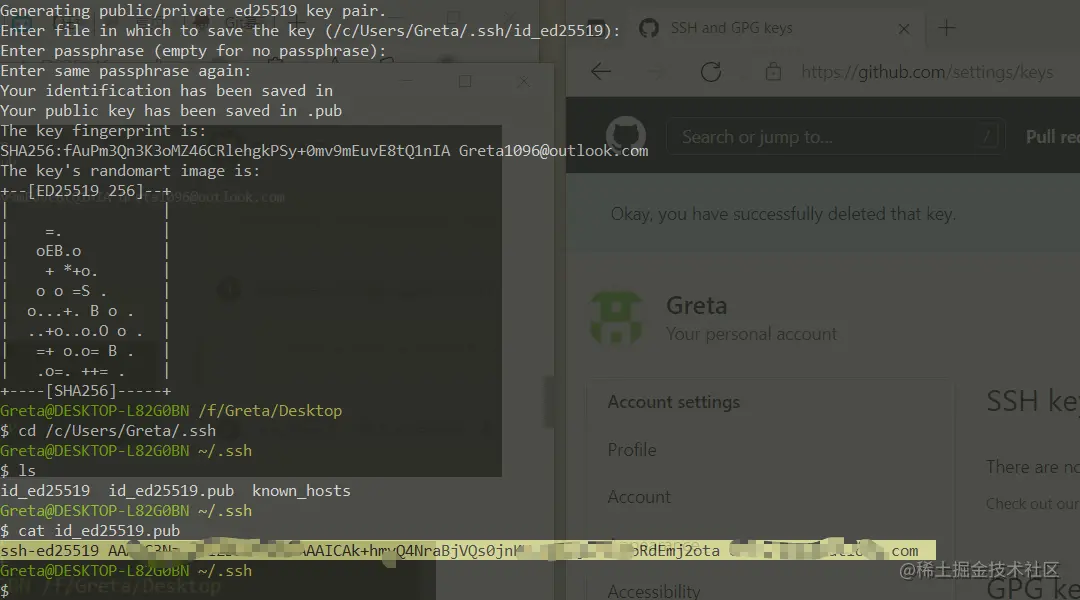Screen dimensions: 1080x600
Task: Click the 'Enter same passphrase again:' line
Action: pos(126,71)
